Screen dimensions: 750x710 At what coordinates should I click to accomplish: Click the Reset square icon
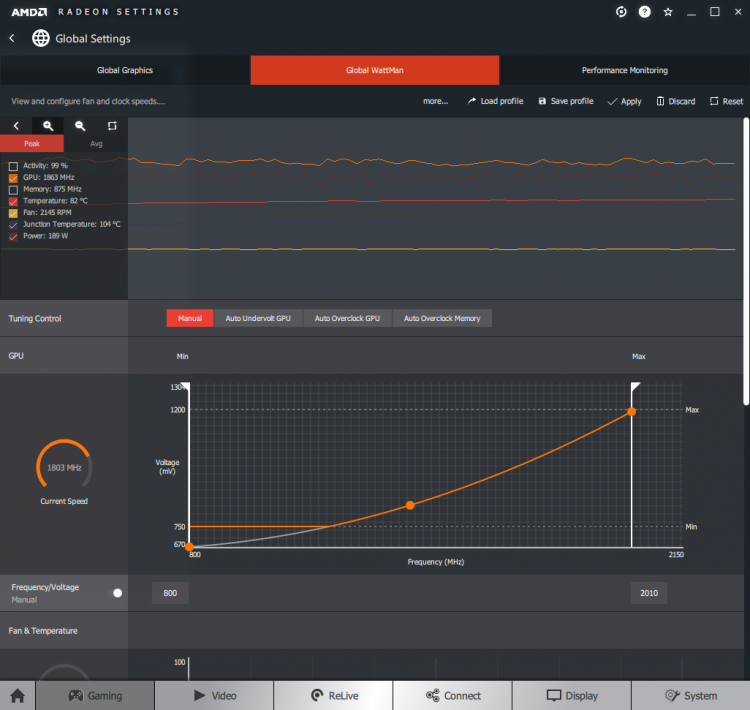point(714,101)
